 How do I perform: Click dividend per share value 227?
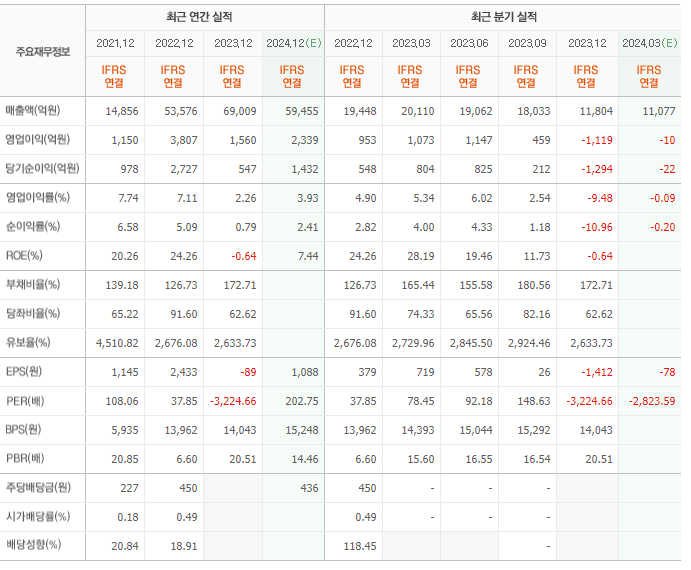pyautogui.click(x=130, y=488)
